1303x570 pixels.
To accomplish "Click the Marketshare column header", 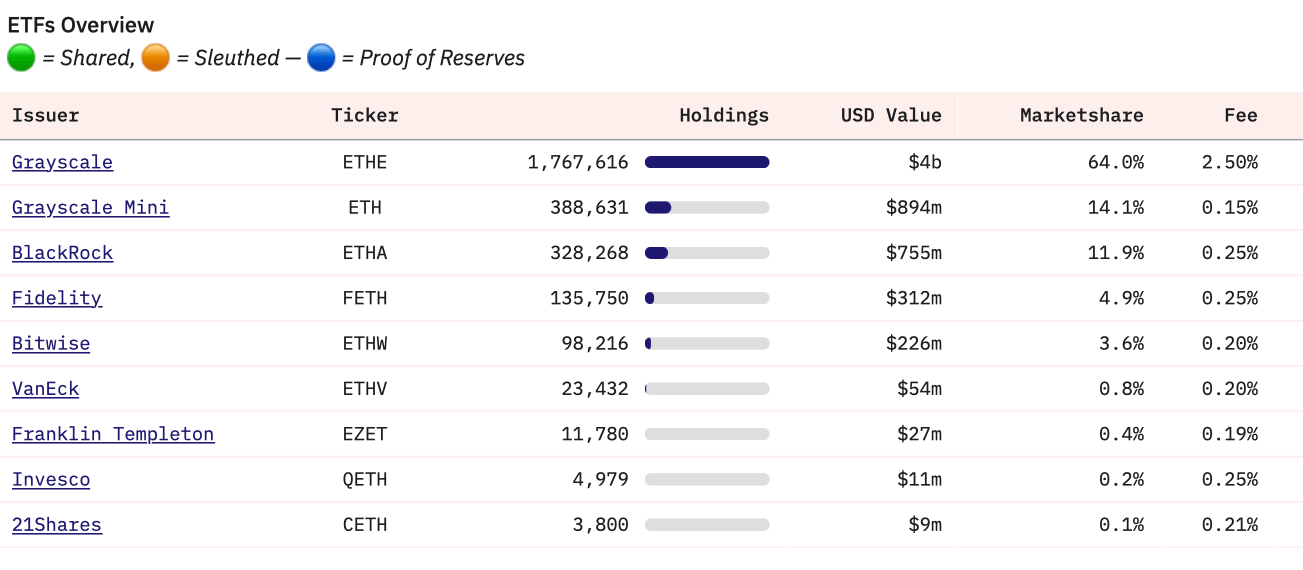I will [1081, 115].
